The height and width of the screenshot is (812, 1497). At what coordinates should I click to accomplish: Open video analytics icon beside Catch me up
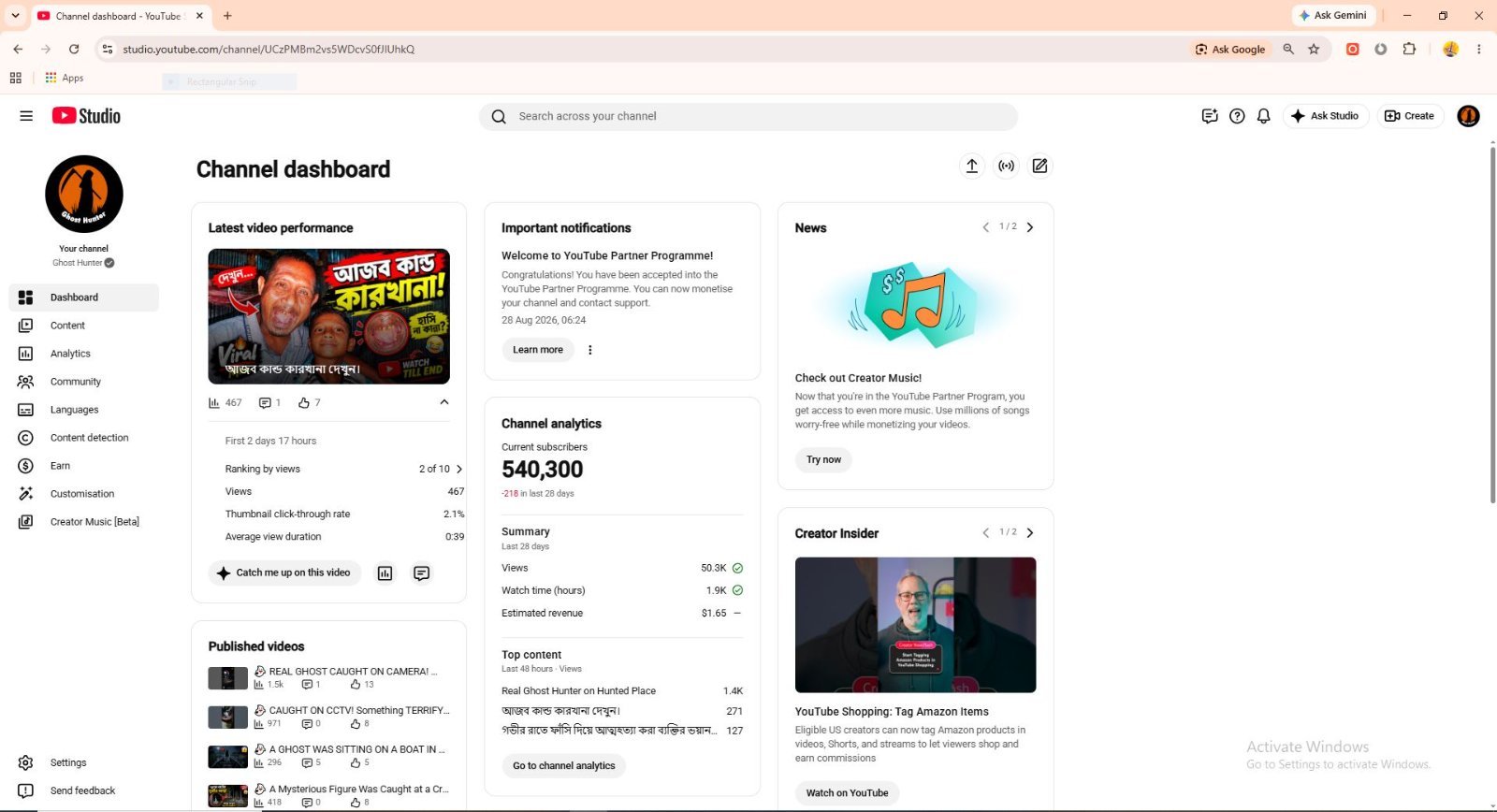click(x=385, y=573)
